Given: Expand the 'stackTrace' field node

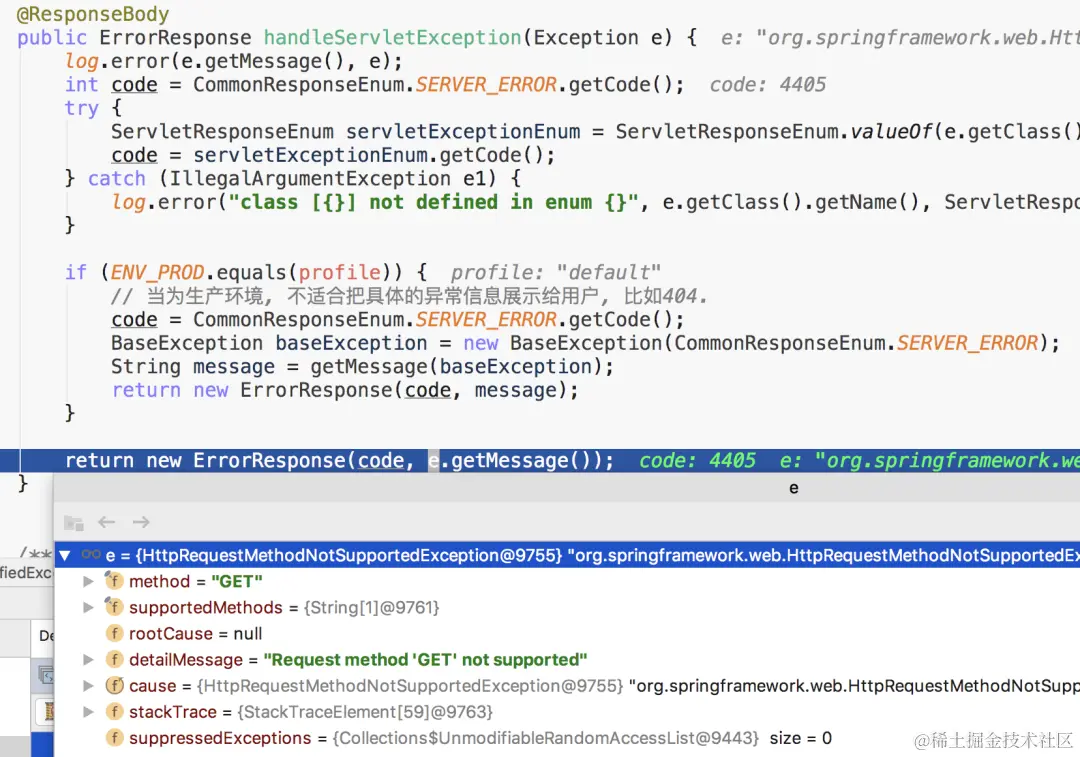Looking at the screenshot, I should pos(87,712).
